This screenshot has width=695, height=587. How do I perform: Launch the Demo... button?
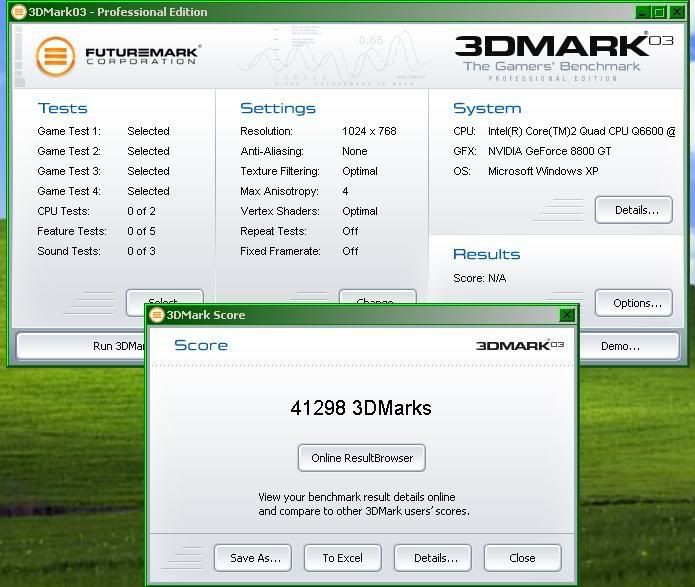click(x=620, y=346)
